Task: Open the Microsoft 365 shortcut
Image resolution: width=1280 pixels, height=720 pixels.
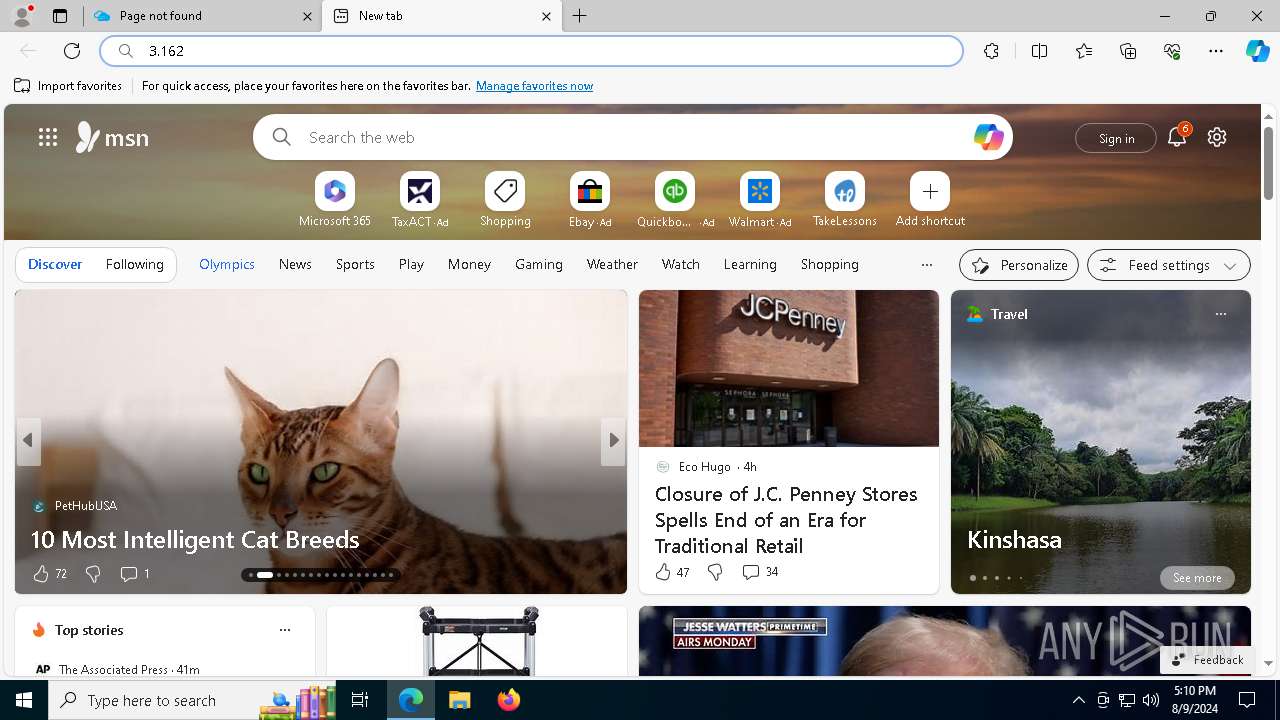Action: click(335, 199)
